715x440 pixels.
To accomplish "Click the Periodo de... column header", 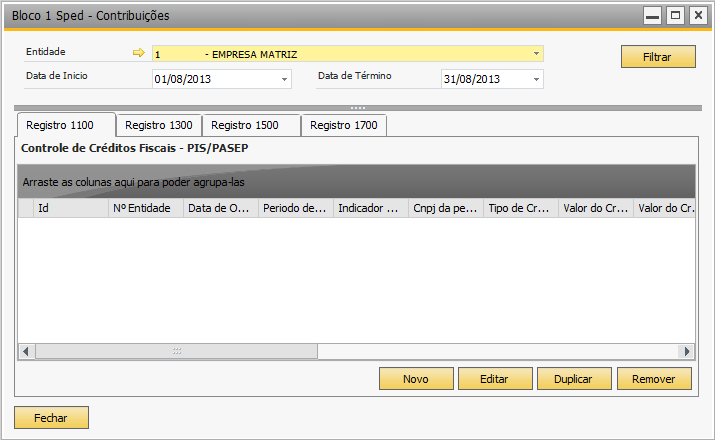I will point(296,208).
